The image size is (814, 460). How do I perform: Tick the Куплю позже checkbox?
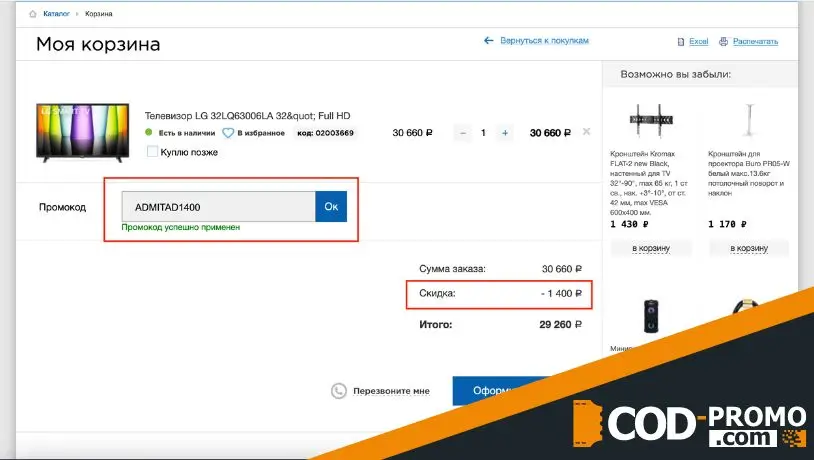click(152, 152)
